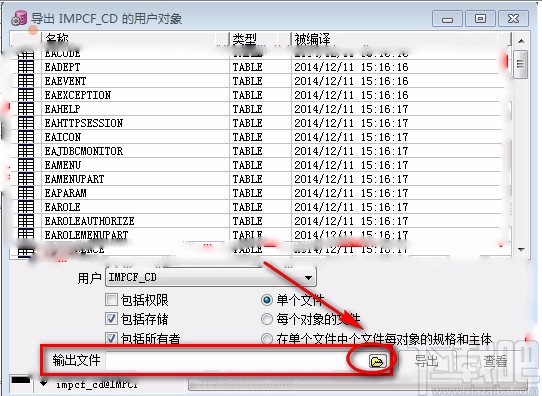Select the table icon of EAJDBCMONITOR row
The width and height of the screenshot is (542, 396).
[x=26, y=151]
